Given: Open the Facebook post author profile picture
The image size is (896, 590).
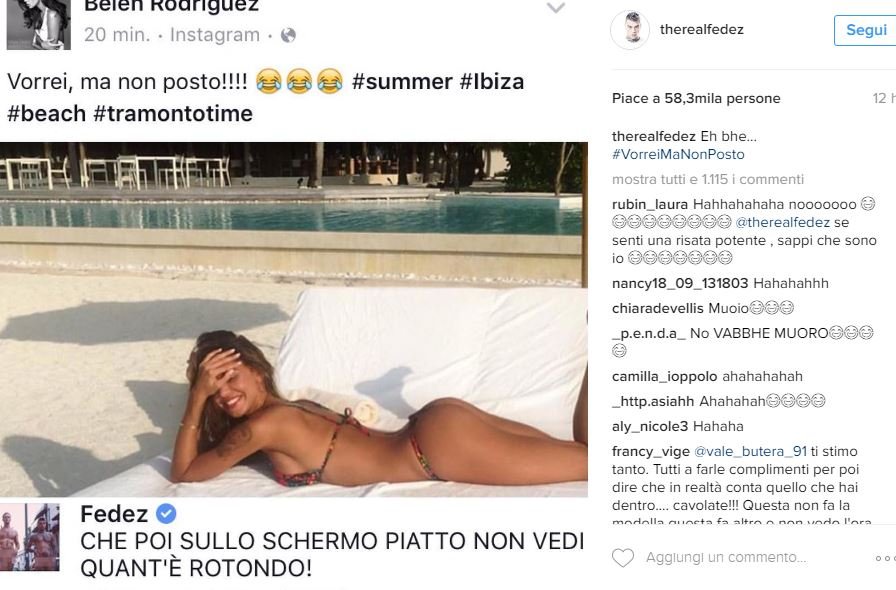Looking at the screenshot, I should [x=38, y=25].
